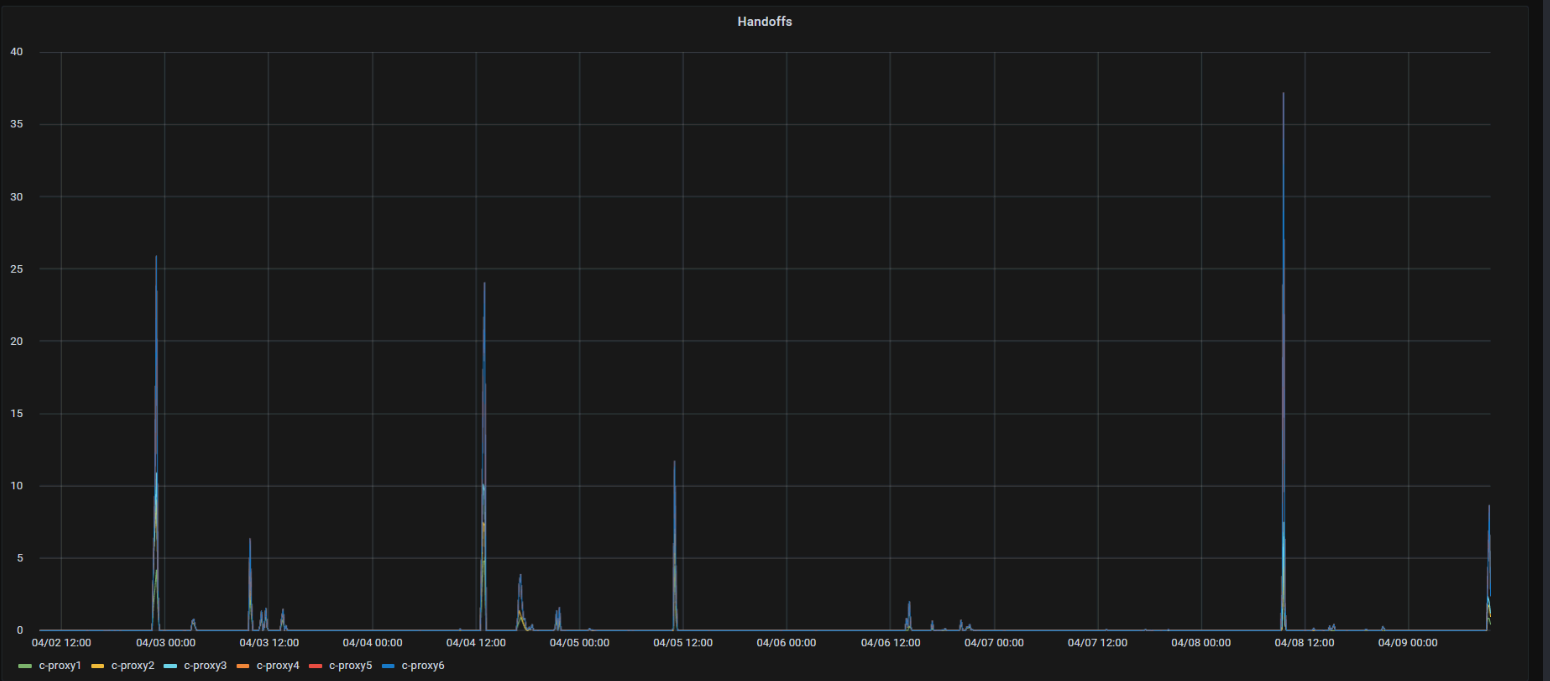Click the x-axis label 04/04 12:00
The width and height of the screenshot is (1550, 681).
[x=476, y=643]
